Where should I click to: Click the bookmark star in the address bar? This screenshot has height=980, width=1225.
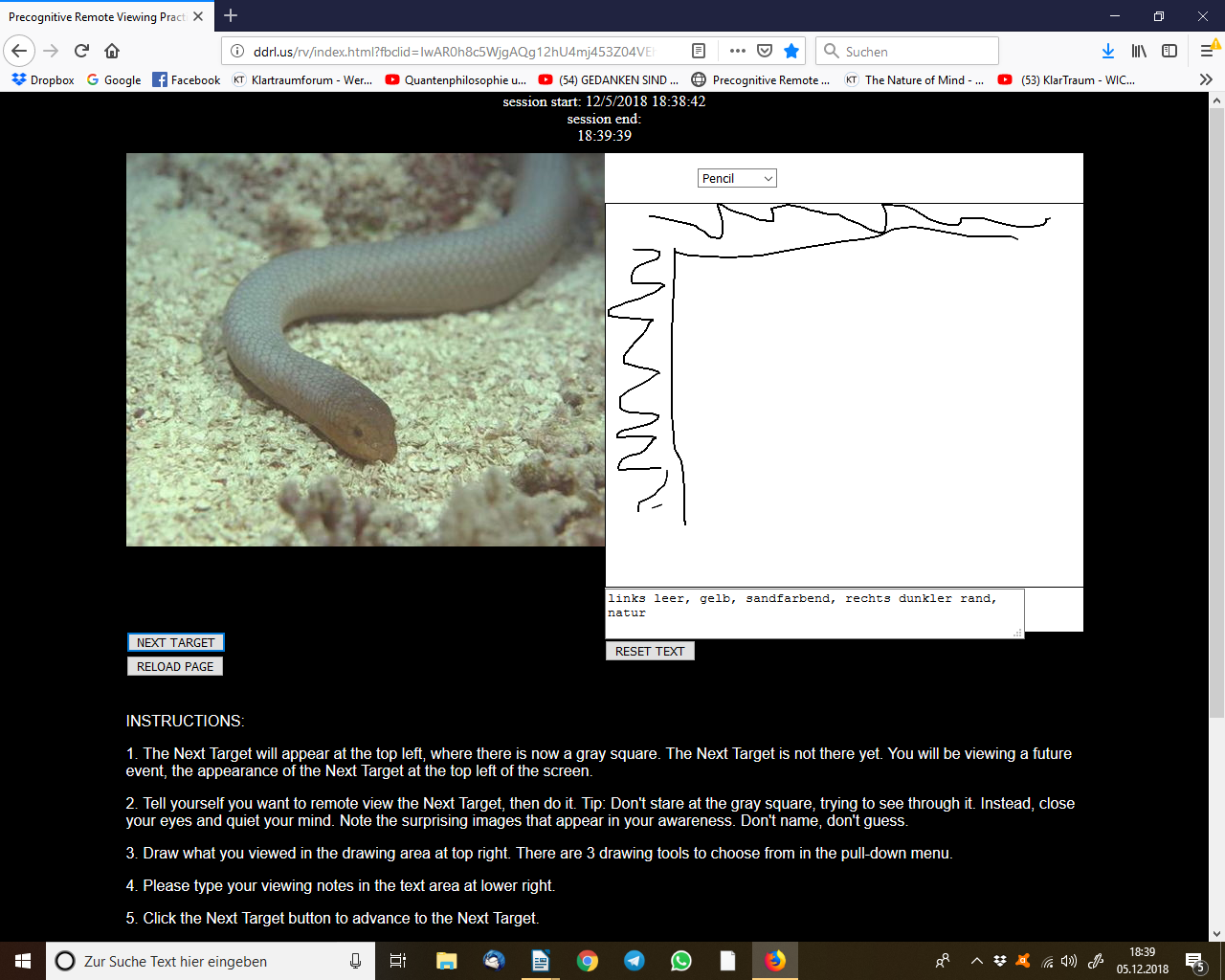tap(791, 51)
